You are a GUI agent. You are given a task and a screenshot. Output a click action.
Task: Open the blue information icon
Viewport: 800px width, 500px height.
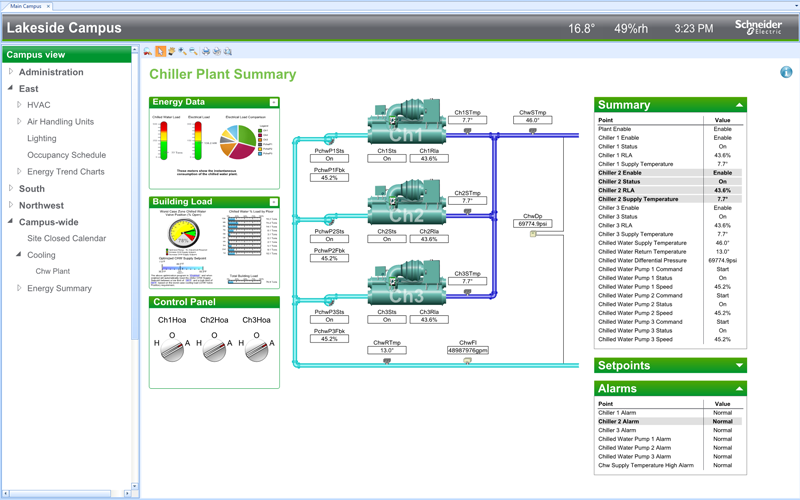[x=786, y=72]
